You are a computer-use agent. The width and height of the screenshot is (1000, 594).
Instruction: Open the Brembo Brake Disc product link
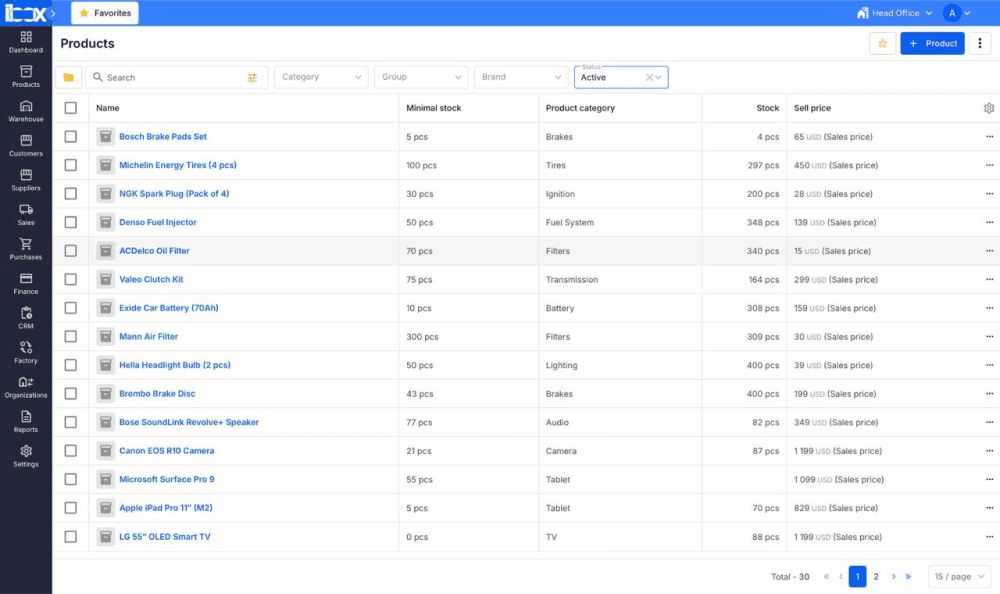157,394
